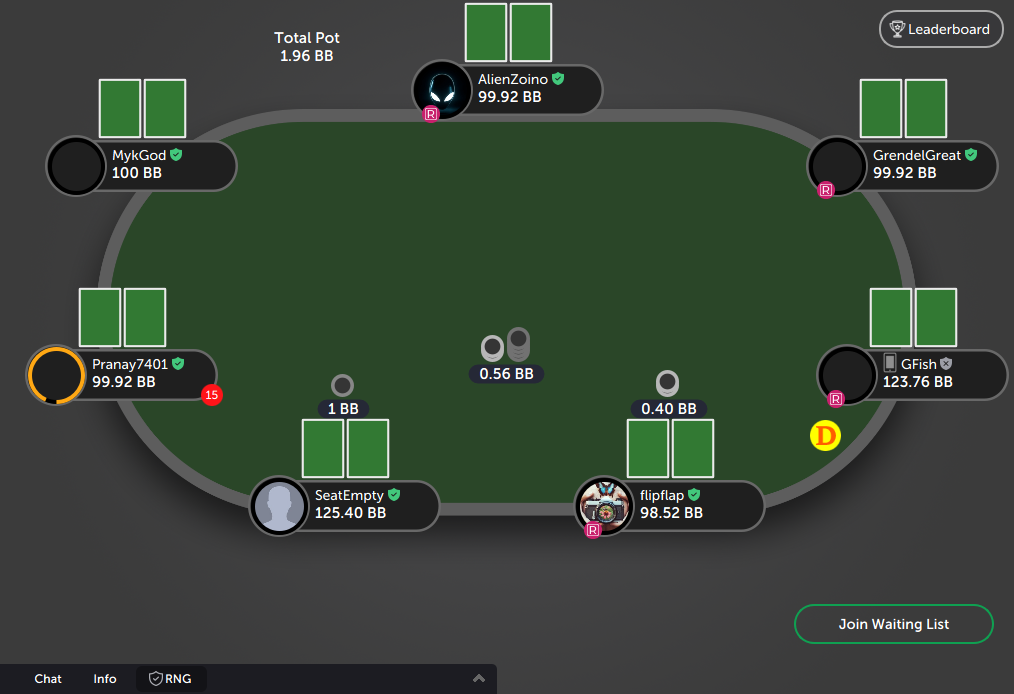Screen dimensions: 1014x694
Task: Click flipflap's camera avatar picture
Action: tap(605, 506)
